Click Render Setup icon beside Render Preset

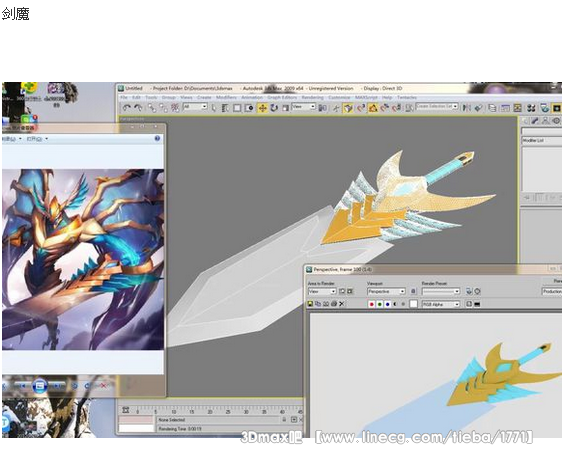[x=469, y=291]
